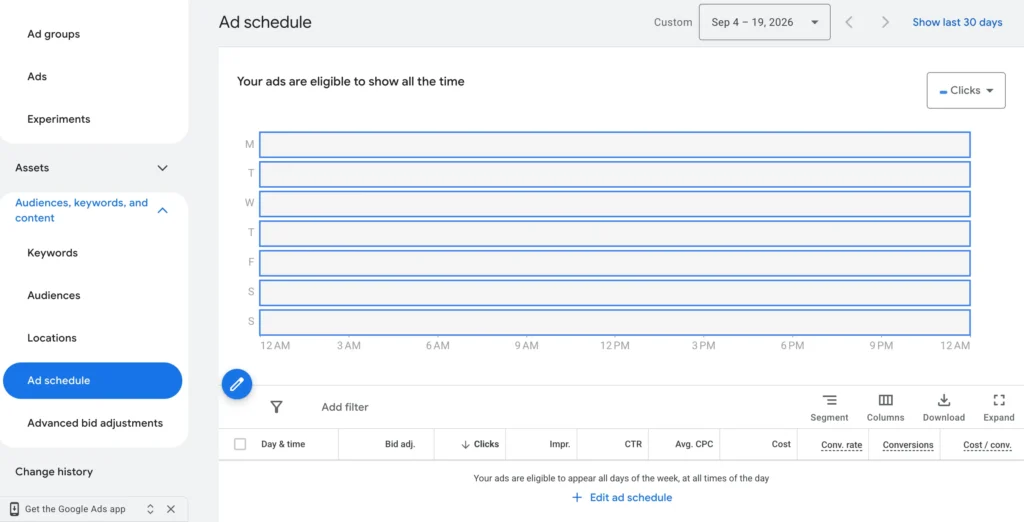The width and height of the screenshot is (1024, 522).
Task: Sort by the Impr. column
Action: pos(560,444)
